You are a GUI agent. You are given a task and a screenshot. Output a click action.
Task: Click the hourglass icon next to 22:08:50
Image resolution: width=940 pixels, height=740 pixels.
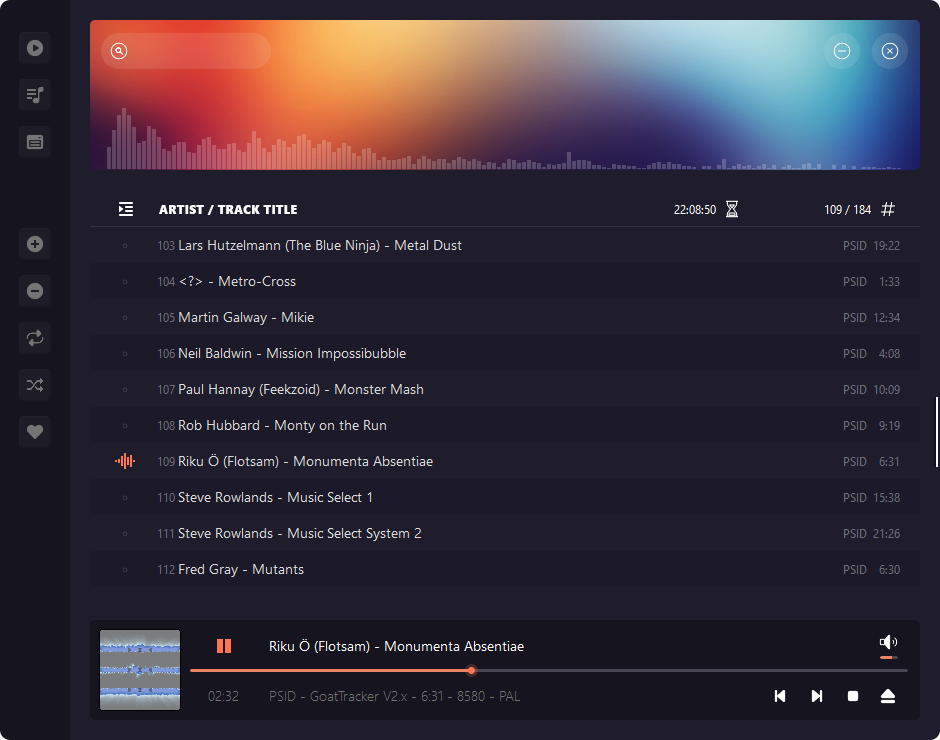click(731, 209)
